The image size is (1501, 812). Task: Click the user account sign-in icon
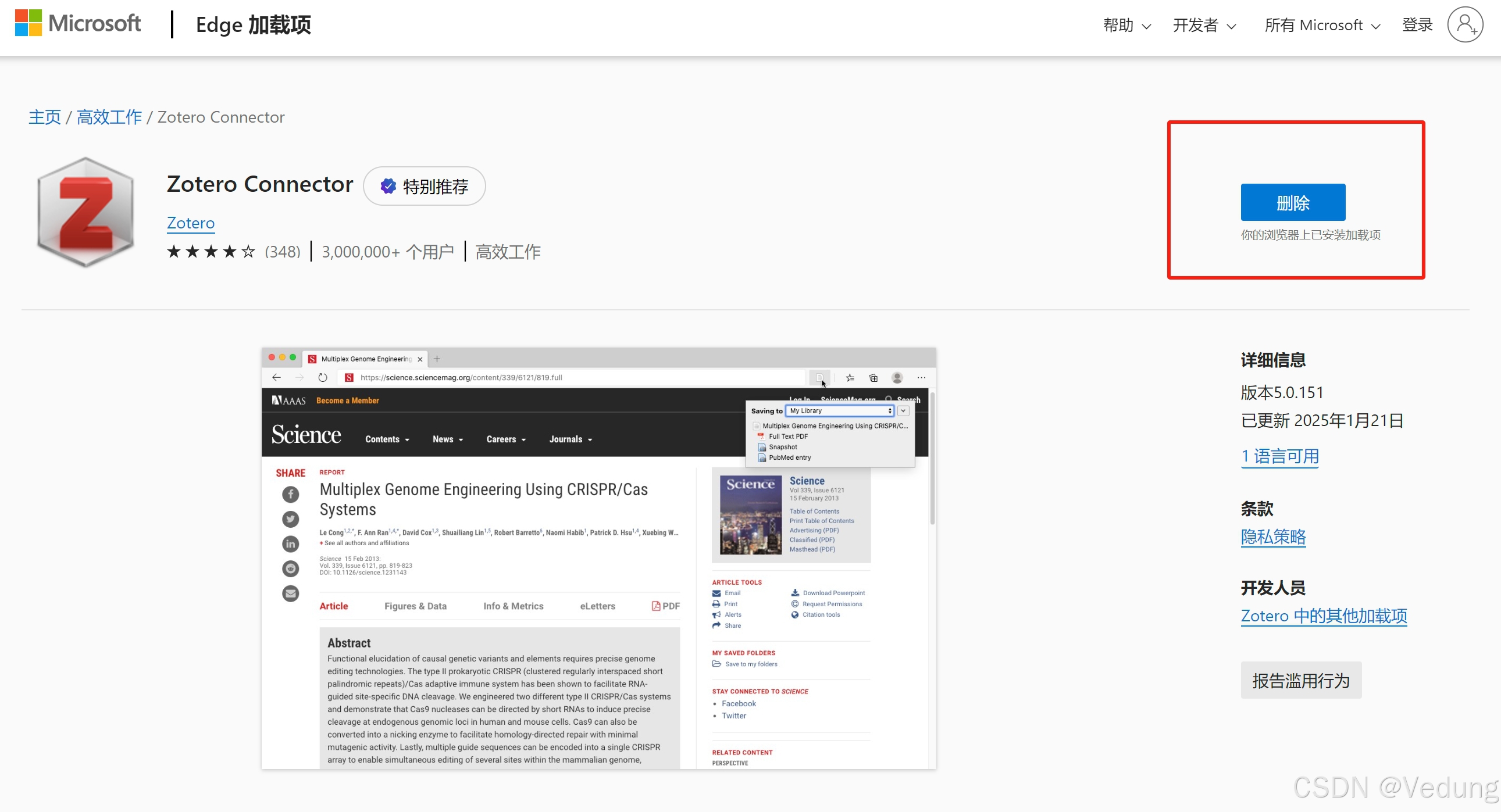(x=1464, y=24)
